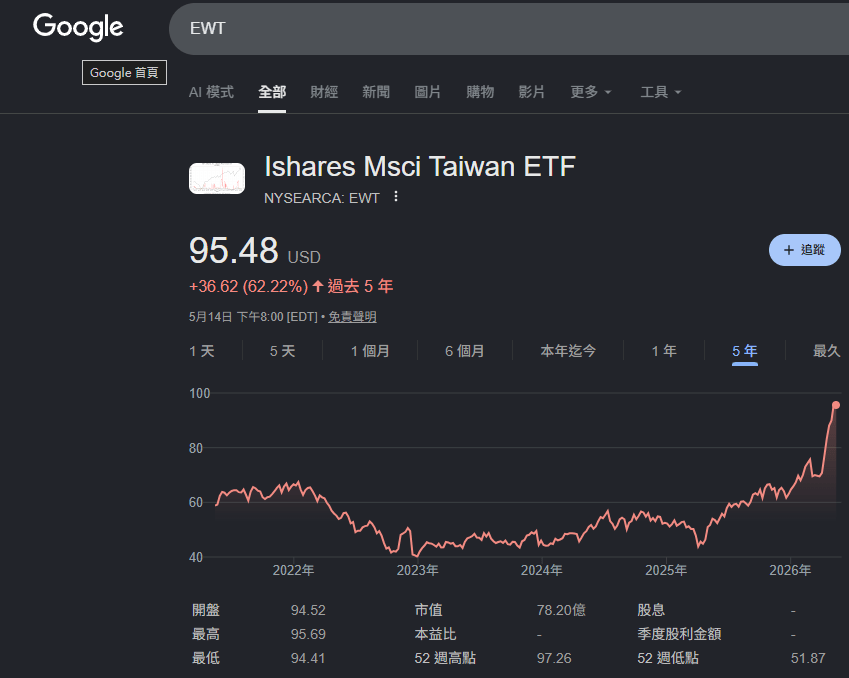The width and height of the screenshot is (849, 678).
Task: Expand the 更多 dropdown
Action: click(591, 92)
